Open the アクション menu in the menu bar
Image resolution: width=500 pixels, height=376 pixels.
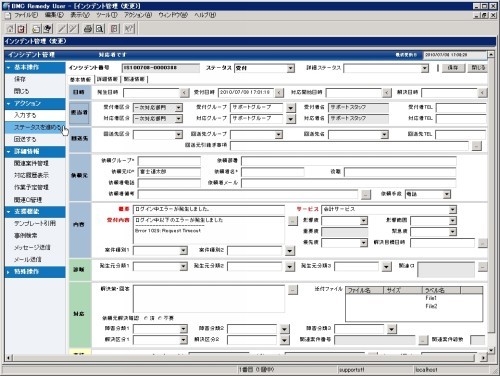click(138, 15)
